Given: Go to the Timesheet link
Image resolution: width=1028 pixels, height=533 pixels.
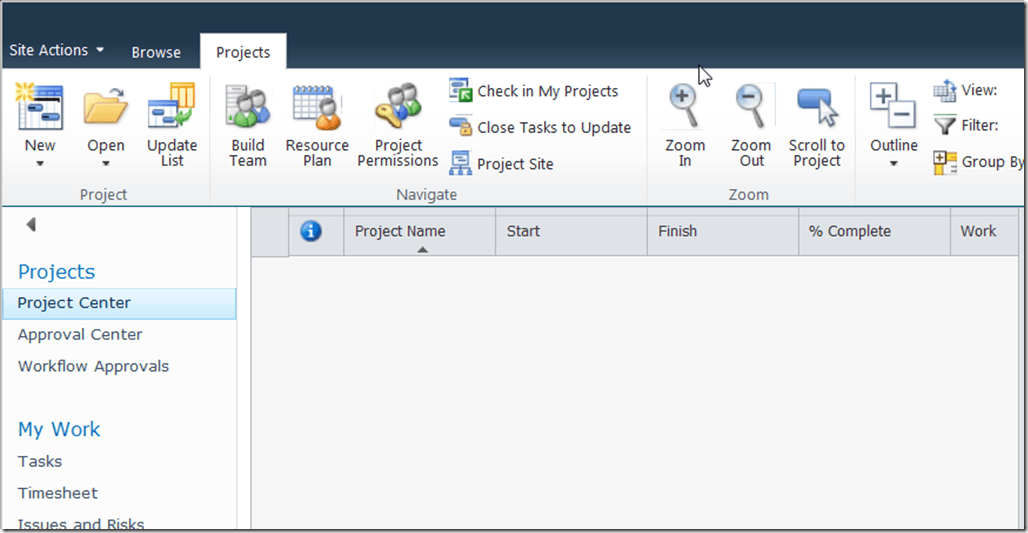Looking at the screenshot, I should 57,493.
